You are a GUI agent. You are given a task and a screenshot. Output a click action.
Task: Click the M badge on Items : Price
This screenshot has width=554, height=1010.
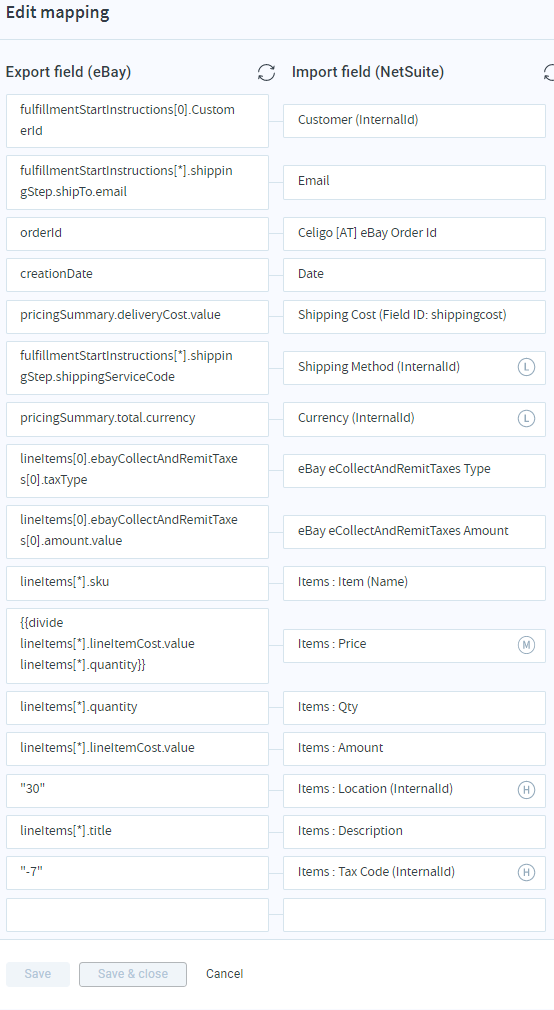click(526, 645)
